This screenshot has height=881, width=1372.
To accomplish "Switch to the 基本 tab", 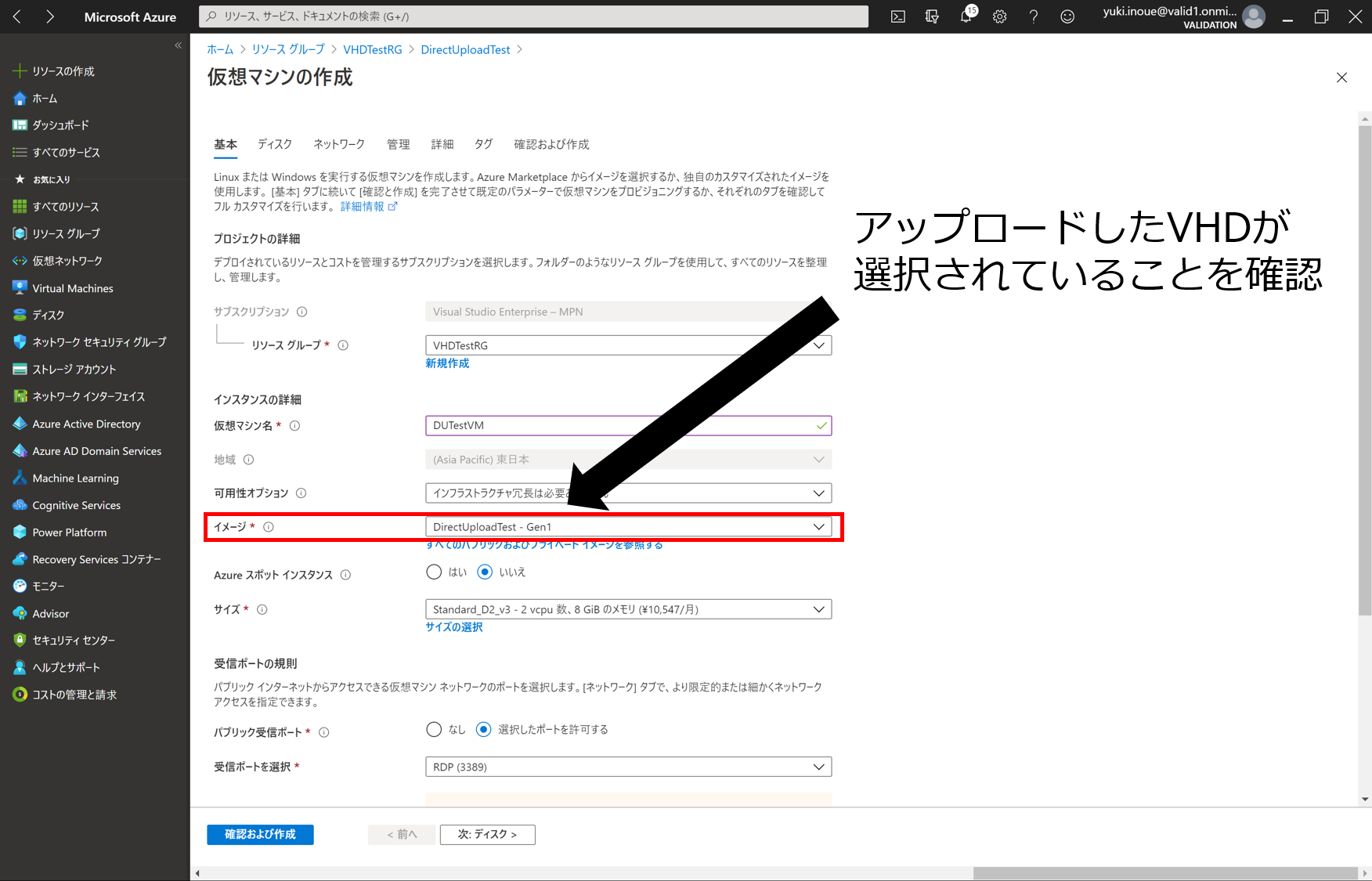I will pyautogui.click(x=226, y=145).
